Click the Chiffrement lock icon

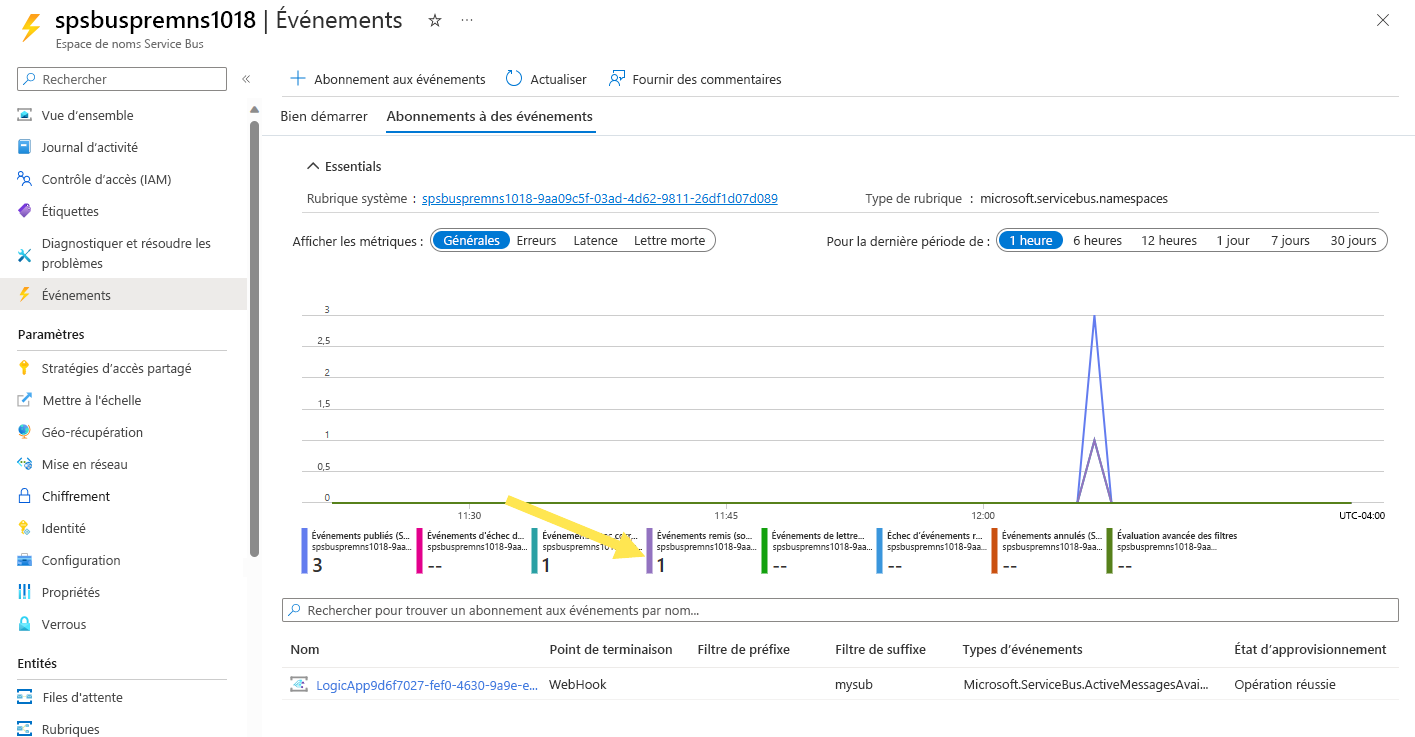pyautogui.click(x=25, y=496)
